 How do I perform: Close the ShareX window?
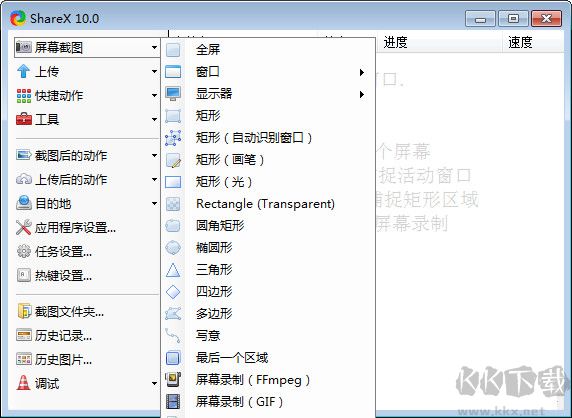point(546,18)
